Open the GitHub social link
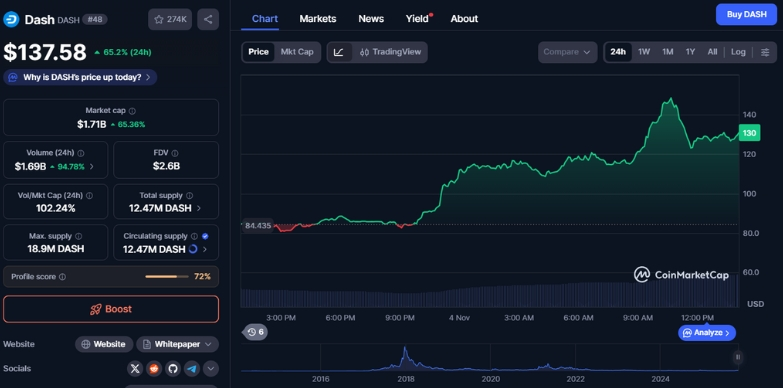Screen dimensions: 783x388 [x=173, y=369]
